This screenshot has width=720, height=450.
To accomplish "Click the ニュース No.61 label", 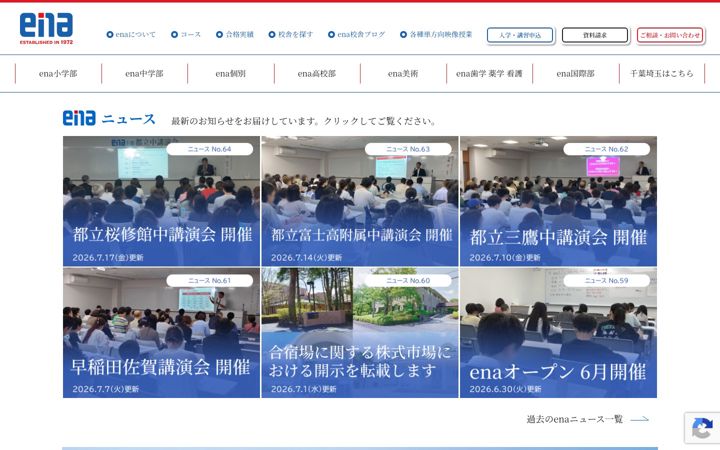I will coord(209,281).
